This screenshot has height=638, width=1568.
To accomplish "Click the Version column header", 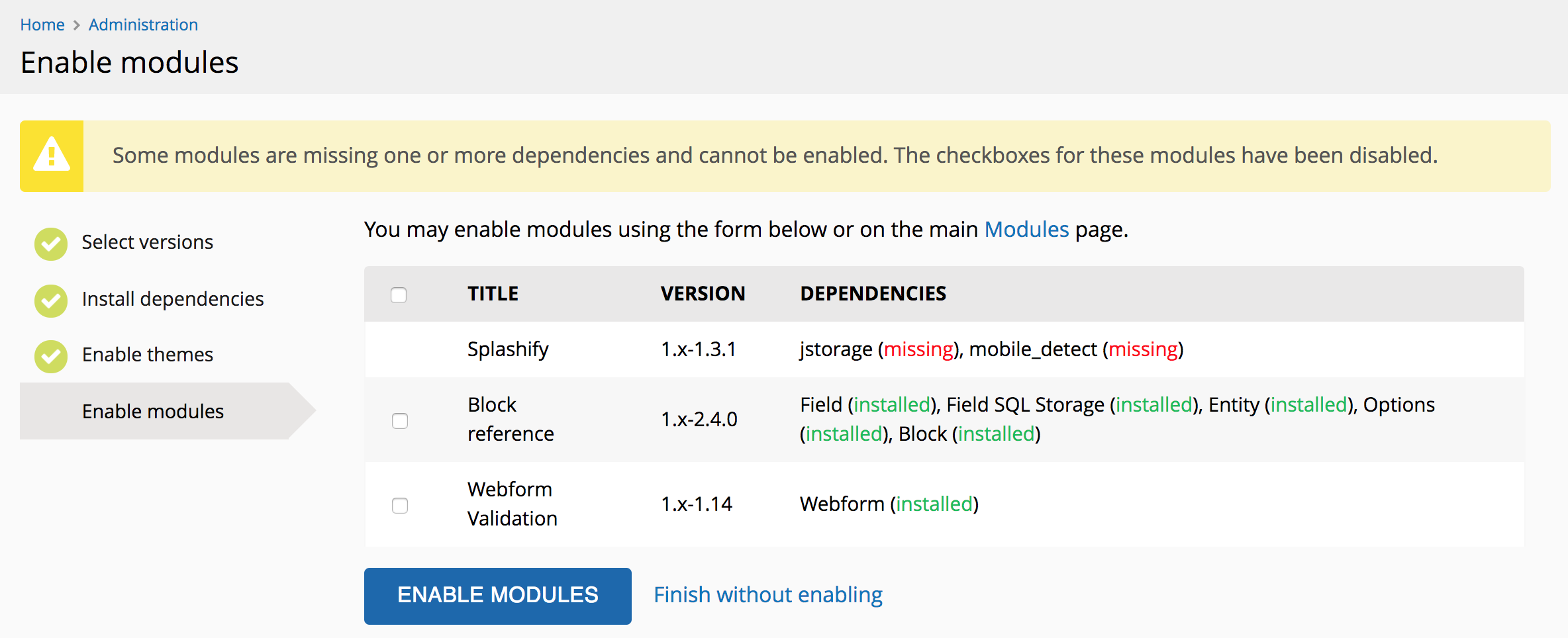I will coord(703,293).
